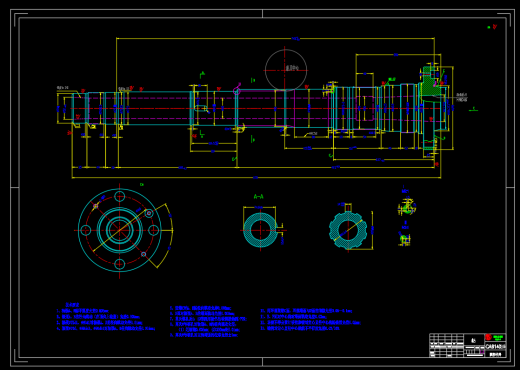Viewport: 520px width, 370px height.
Task: Click the CA6140 drawing name in title block
Action: pyautogui.click(x=495, y=347)
